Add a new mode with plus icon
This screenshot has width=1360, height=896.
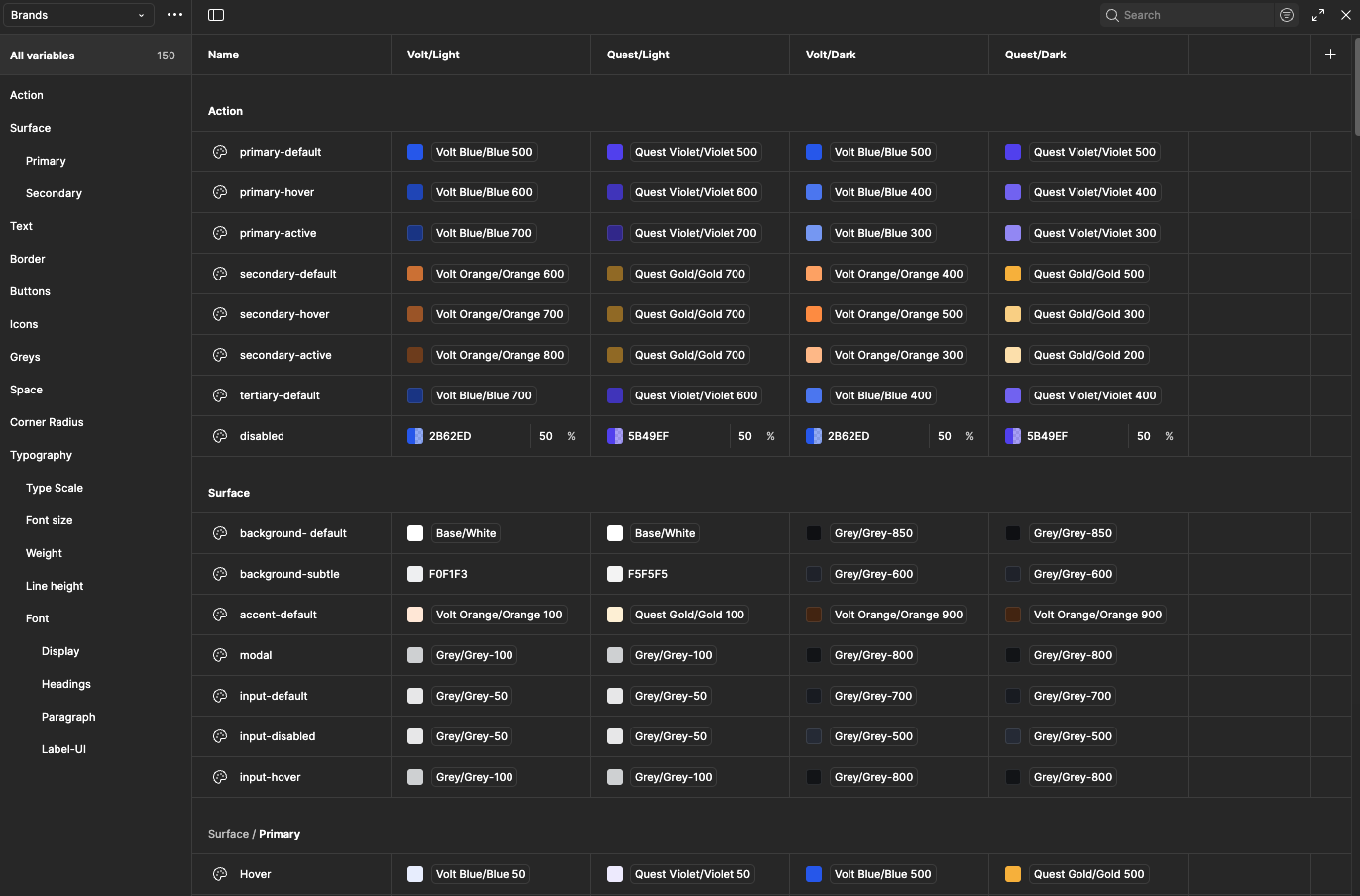click(1330, 55)
